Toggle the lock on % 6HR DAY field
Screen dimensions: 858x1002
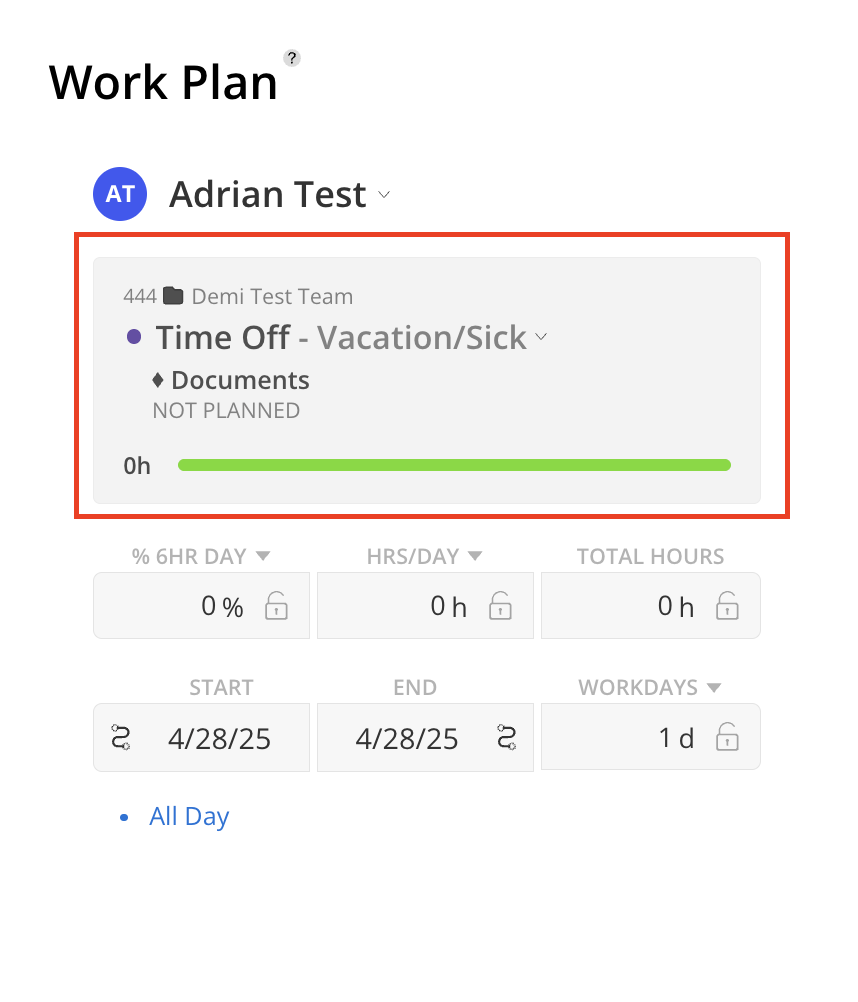[276, 606]
